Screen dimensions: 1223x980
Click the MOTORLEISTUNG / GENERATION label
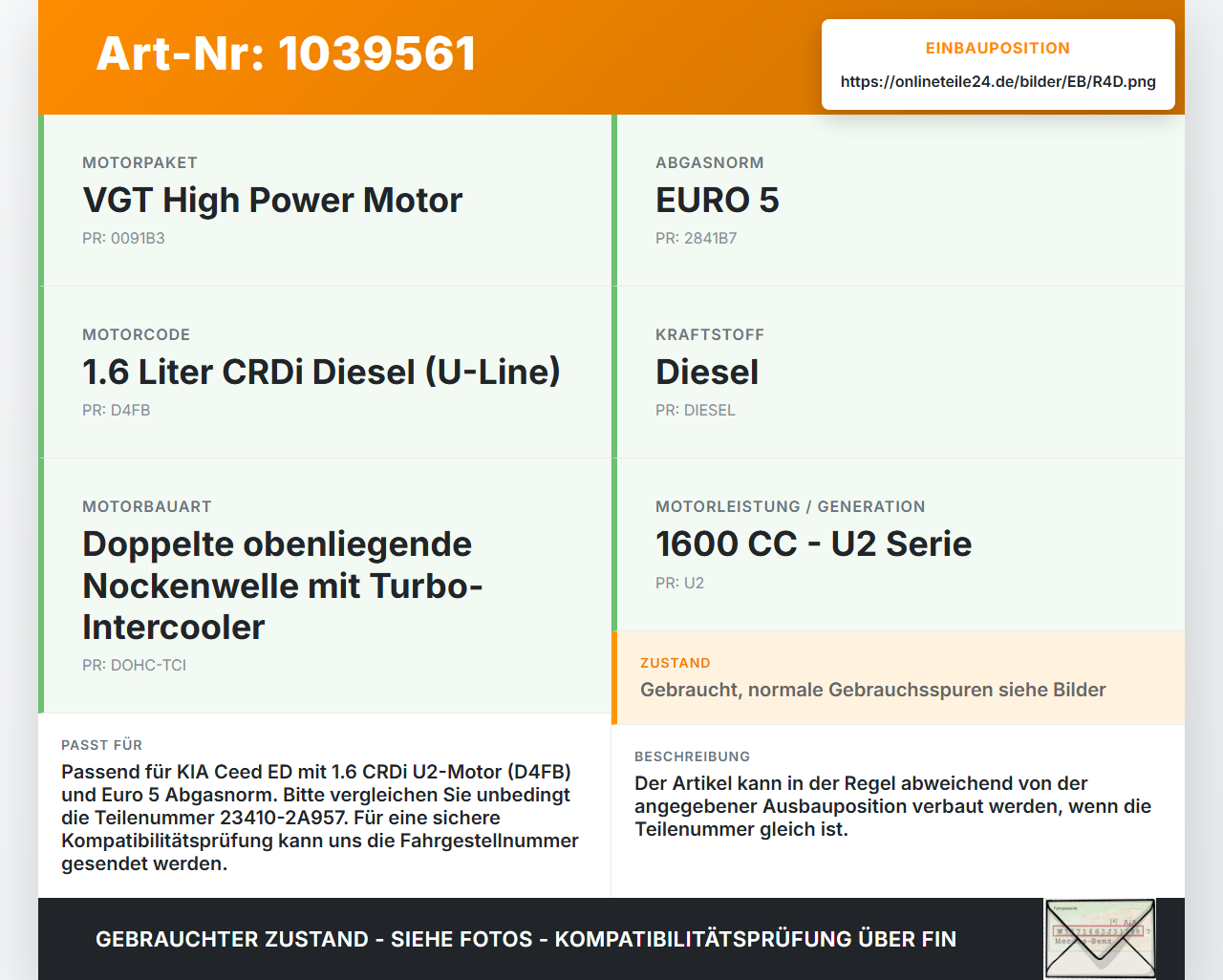click(x=790, y=506)
